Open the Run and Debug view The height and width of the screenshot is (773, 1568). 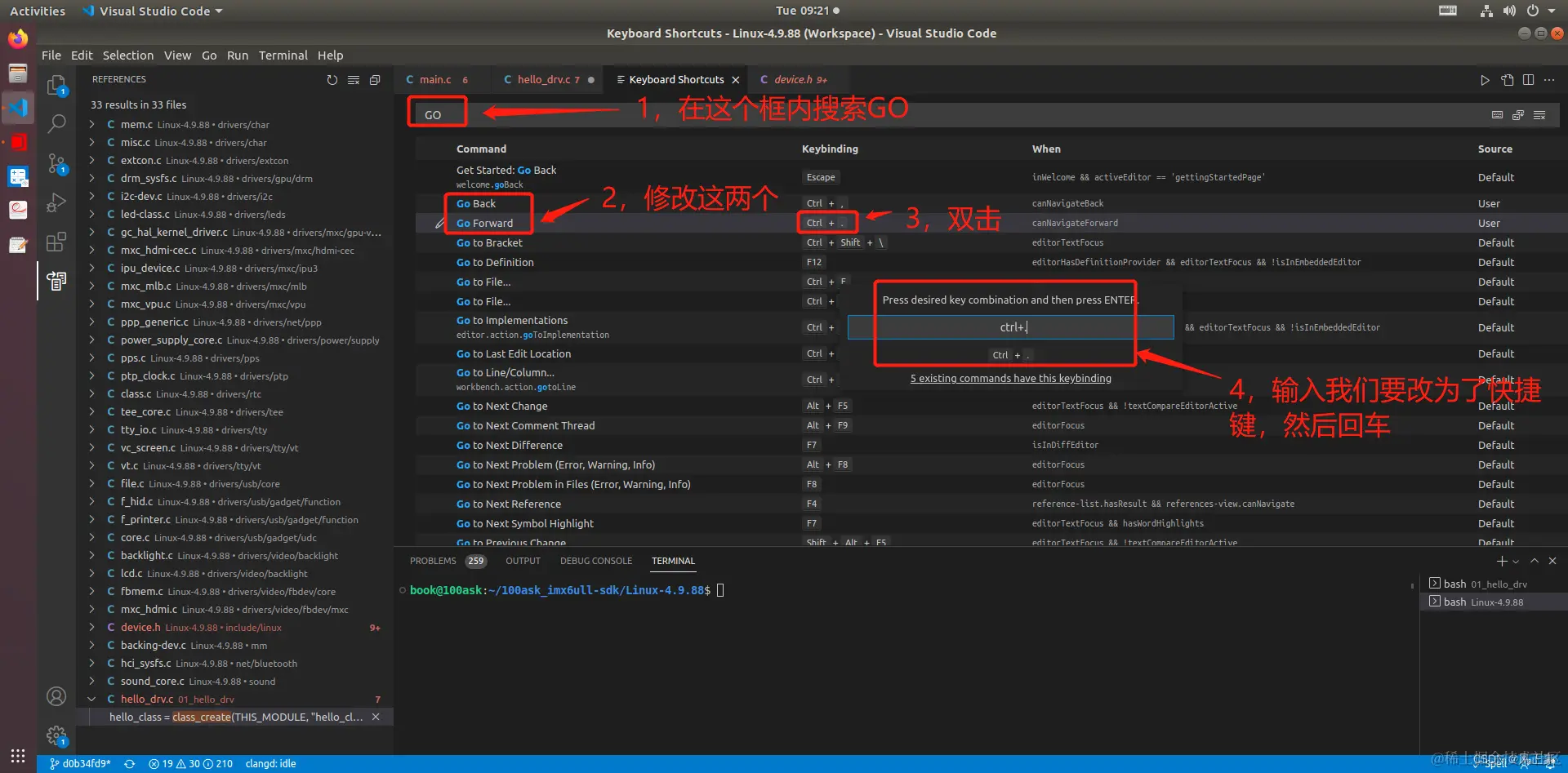(x=56, y=202)
